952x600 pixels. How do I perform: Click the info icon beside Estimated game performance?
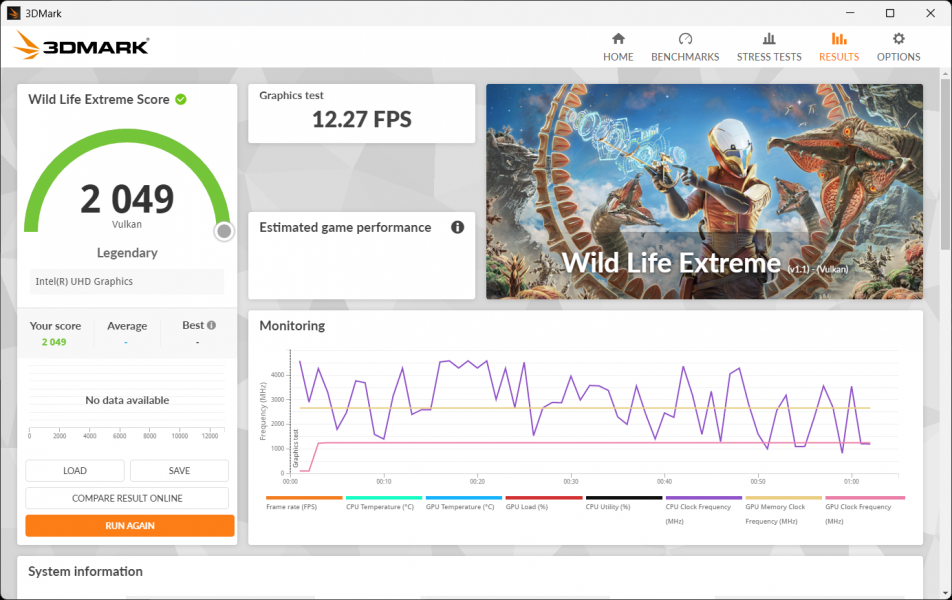(457, 227)
